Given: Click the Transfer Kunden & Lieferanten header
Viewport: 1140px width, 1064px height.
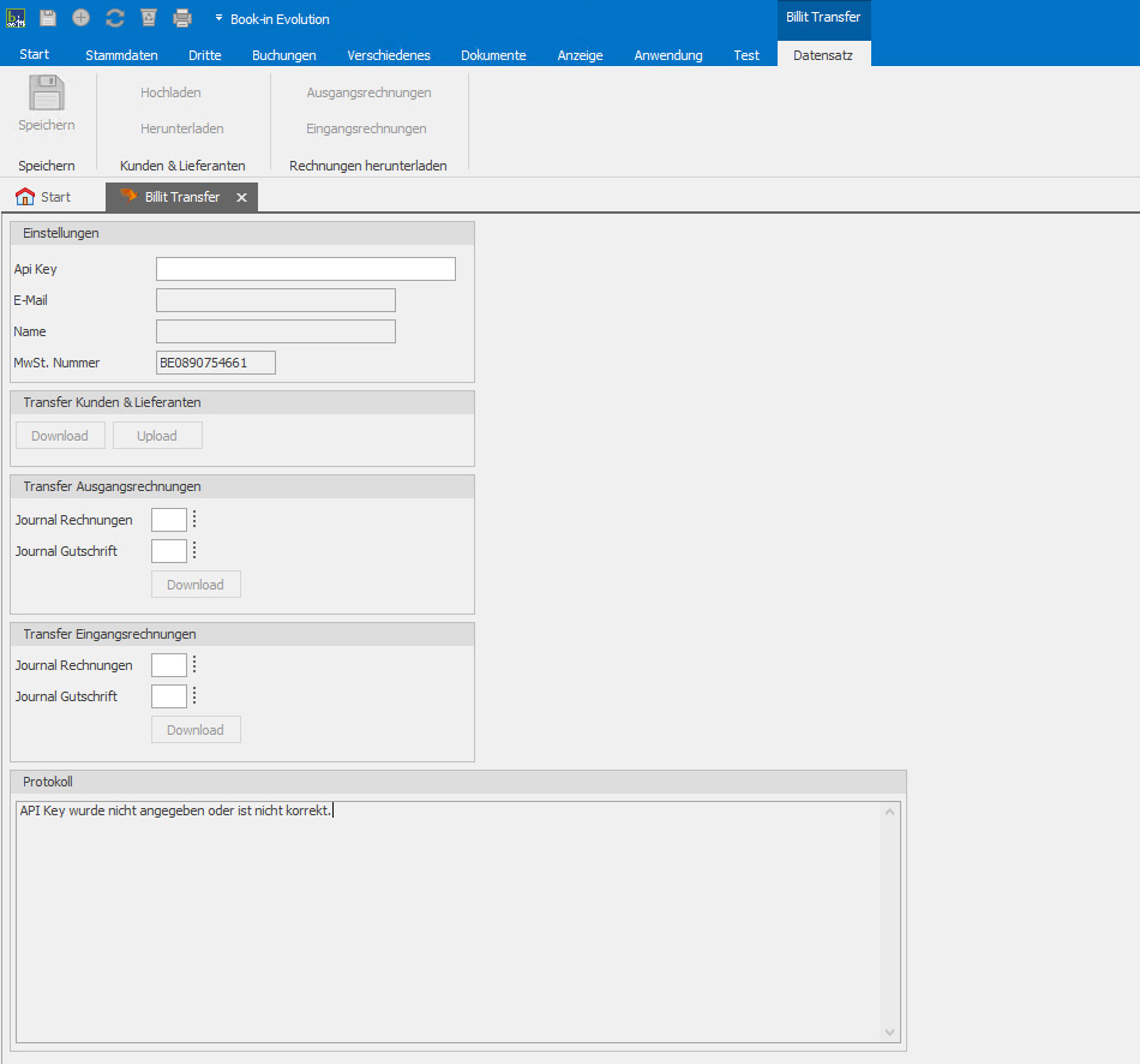Looking at the screenshot, I should (242, 403).
